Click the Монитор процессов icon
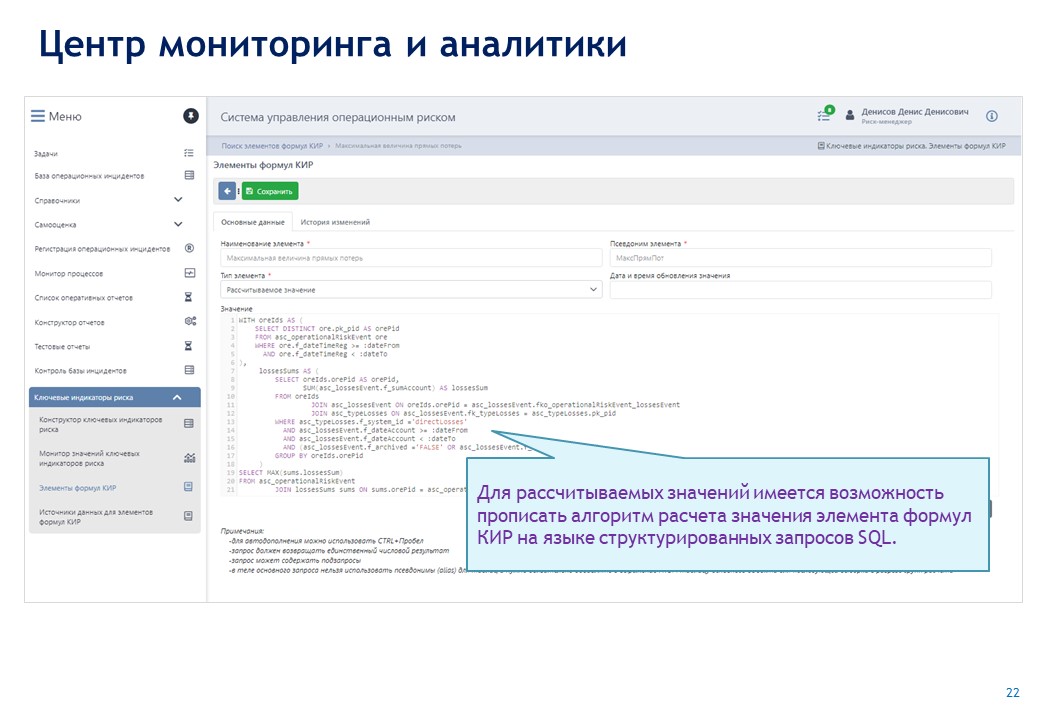Image resolution: width=1040 pixels, height=720 pixels. 189,273
